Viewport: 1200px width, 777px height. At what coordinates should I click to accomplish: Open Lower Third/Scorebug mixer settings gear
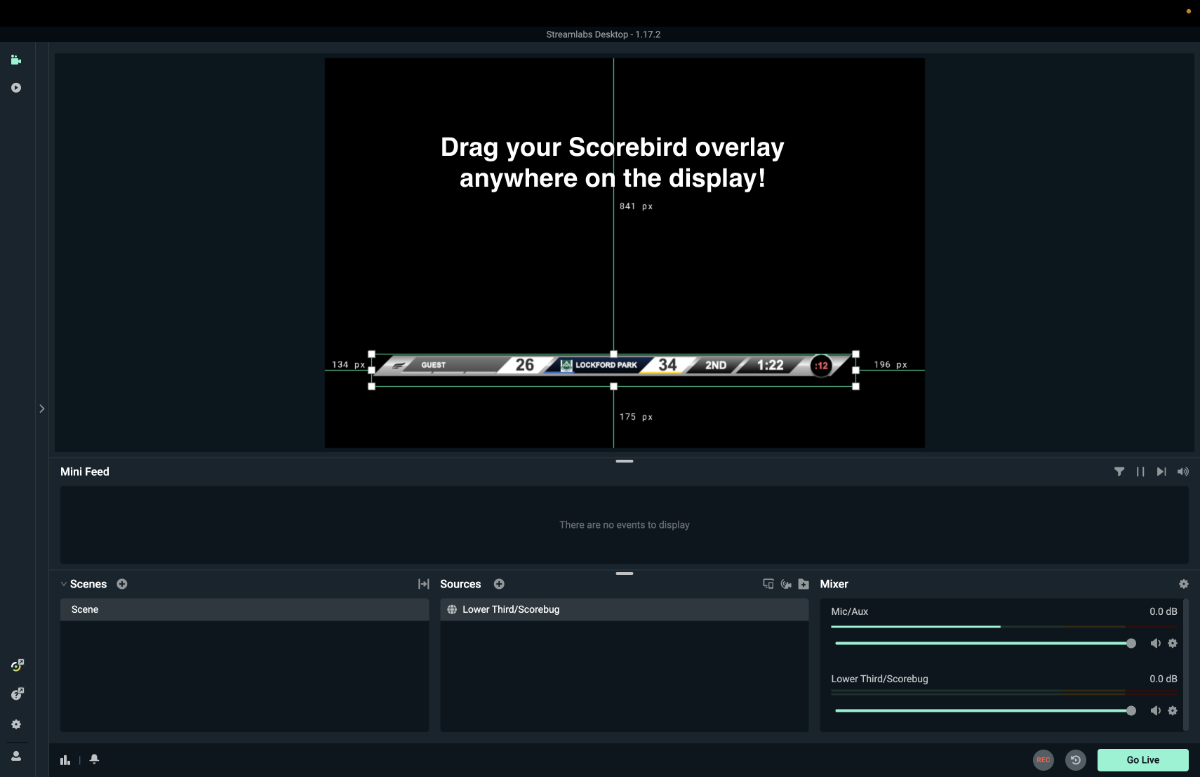click(1173, 710)
